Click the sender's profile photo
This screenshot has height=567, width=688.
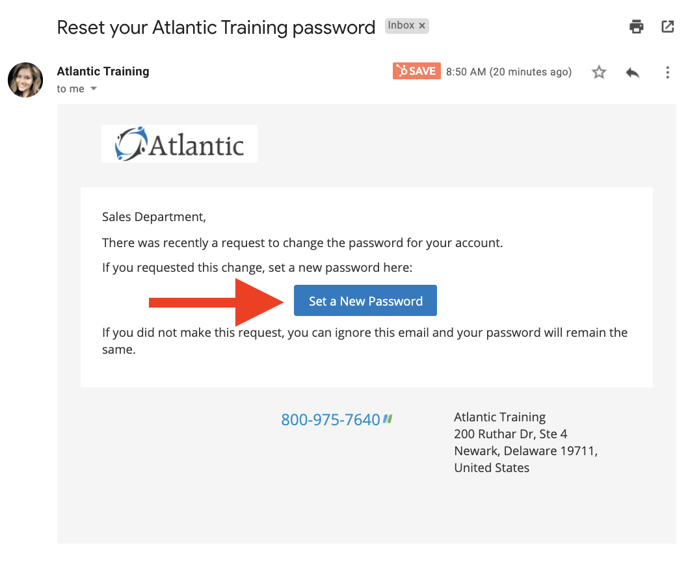click(25, 80)
